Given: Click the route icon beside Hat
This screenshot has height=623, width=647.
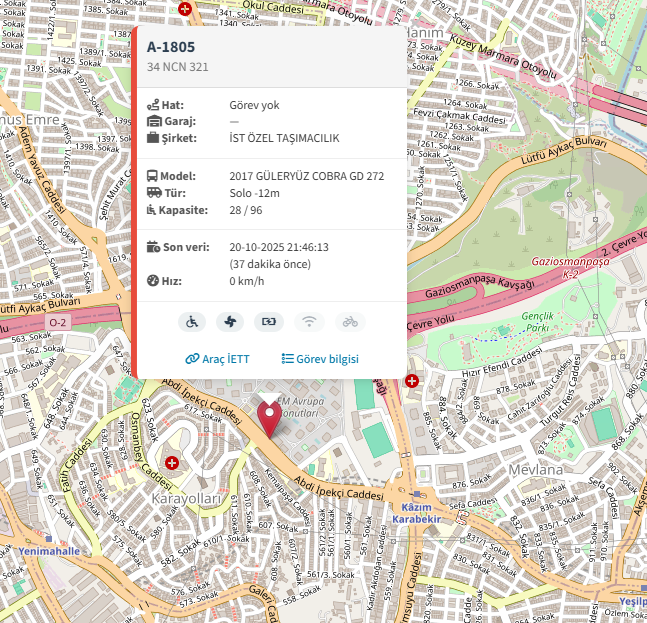Looking at the screenshot, I should pyautogui.click(x=153, y=105).
